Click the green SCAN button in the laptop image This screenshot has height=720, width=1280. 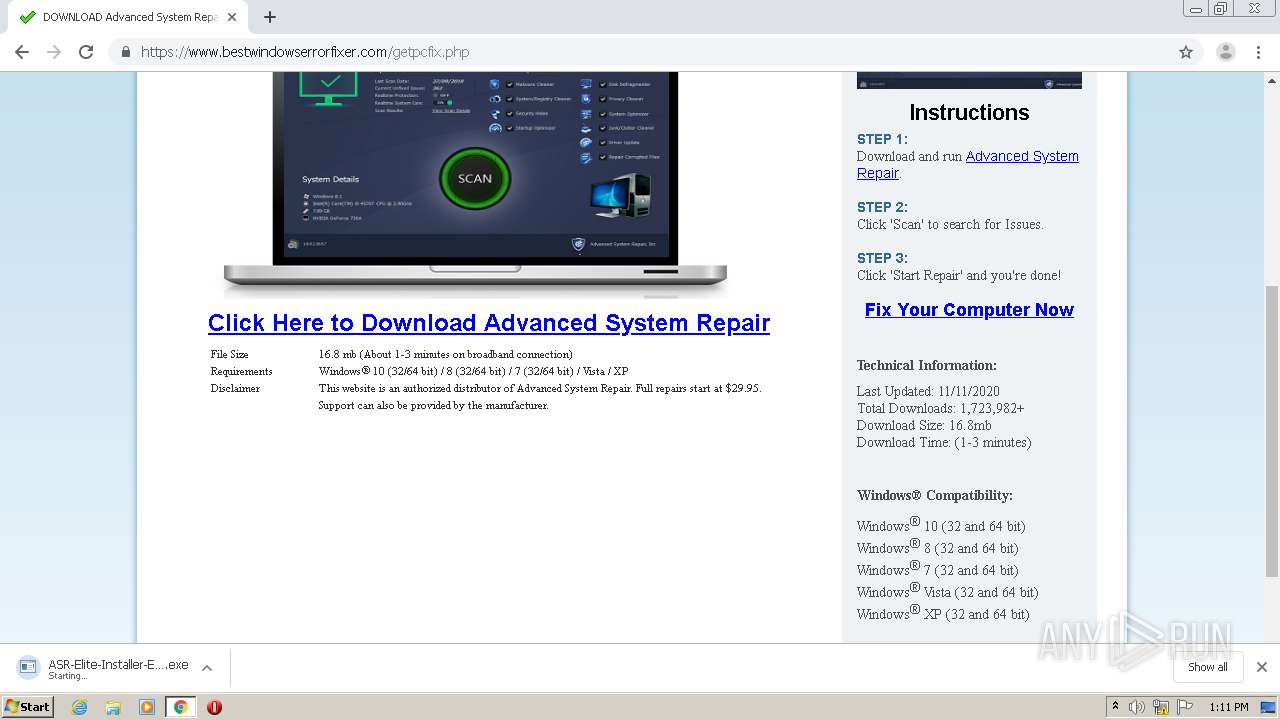[475, 178]
